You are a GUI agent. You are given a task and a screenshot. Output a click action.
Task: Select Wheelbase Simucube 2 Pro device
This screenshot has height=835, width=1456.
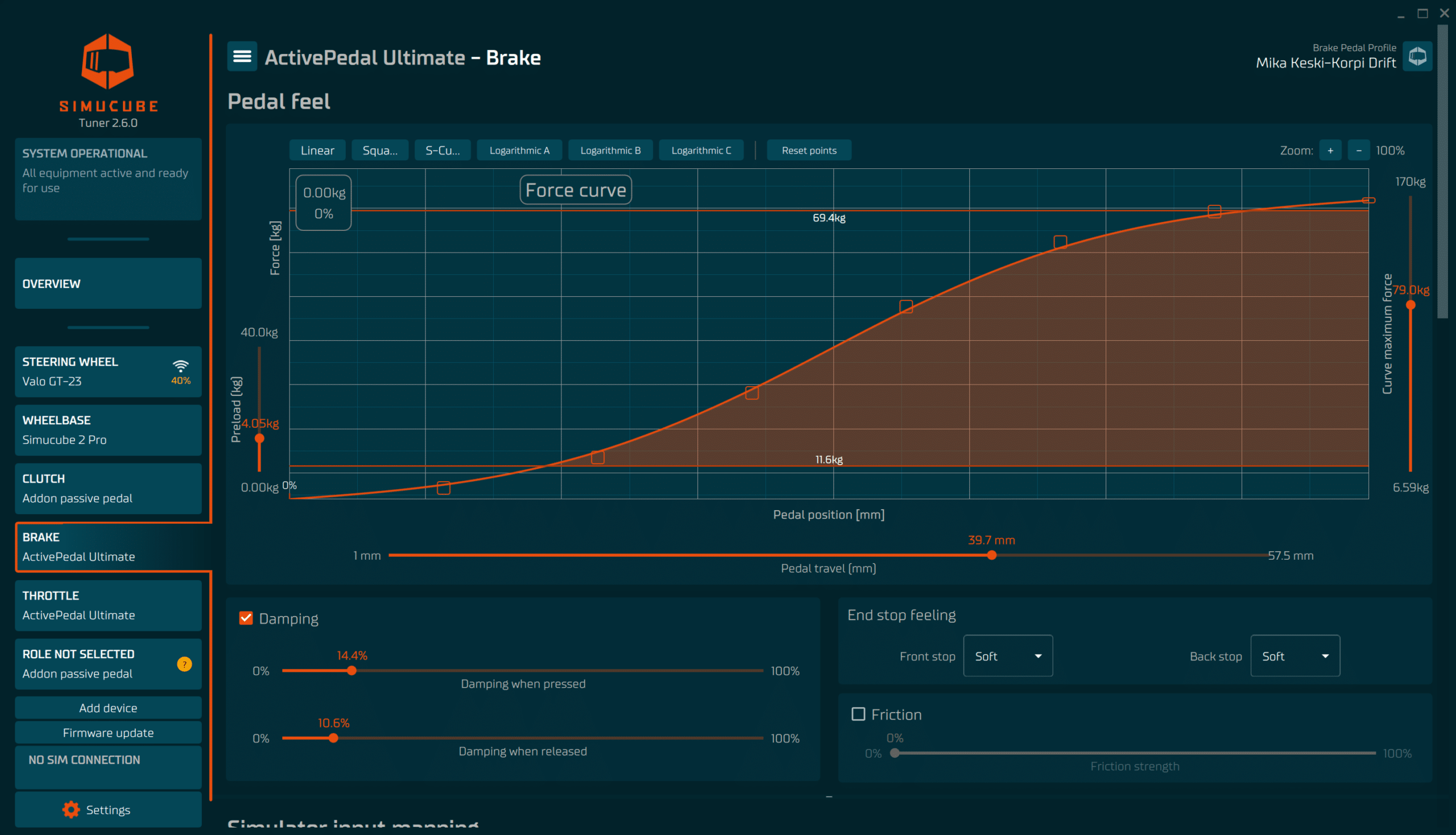tap(108, 429)
